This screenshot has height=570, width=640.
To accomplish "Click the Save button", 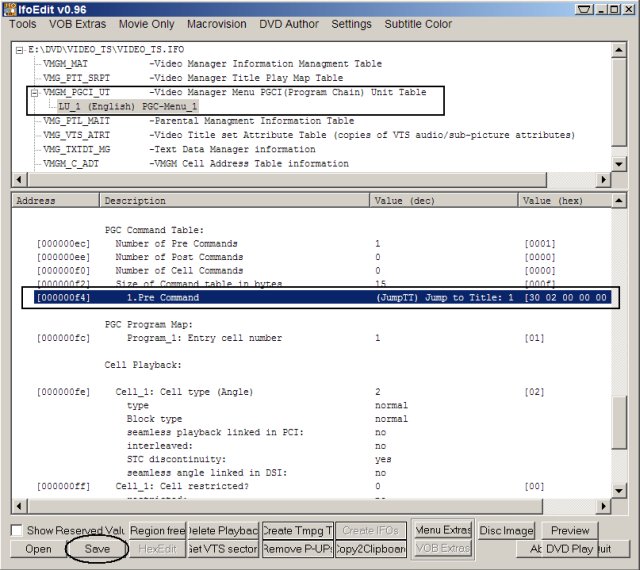I will (97, 549).
